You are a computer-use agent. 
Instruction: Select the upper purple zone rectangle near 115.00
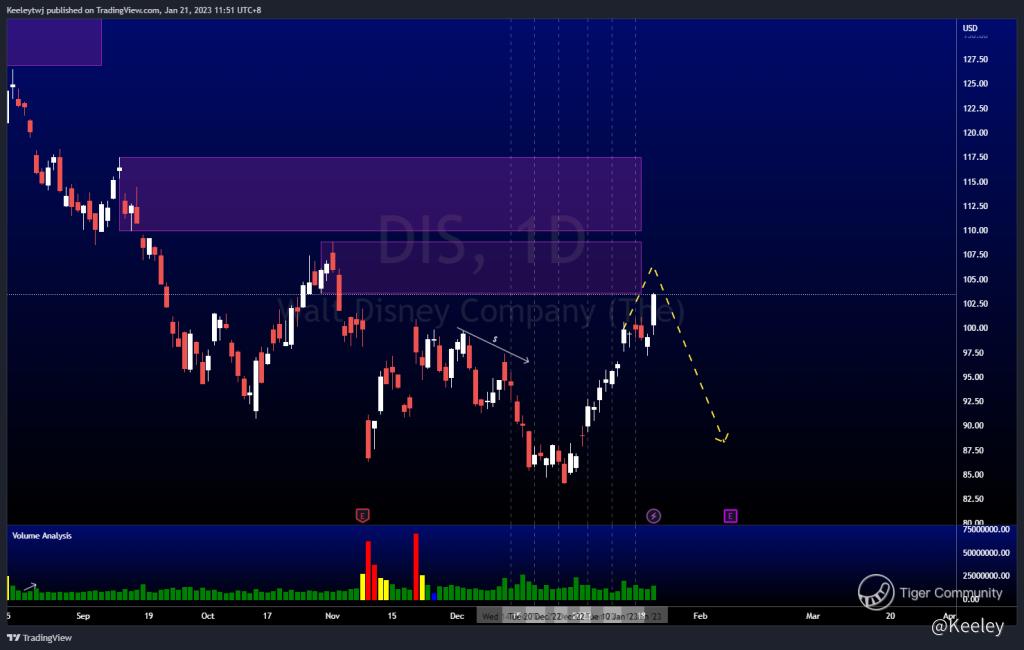380,194
